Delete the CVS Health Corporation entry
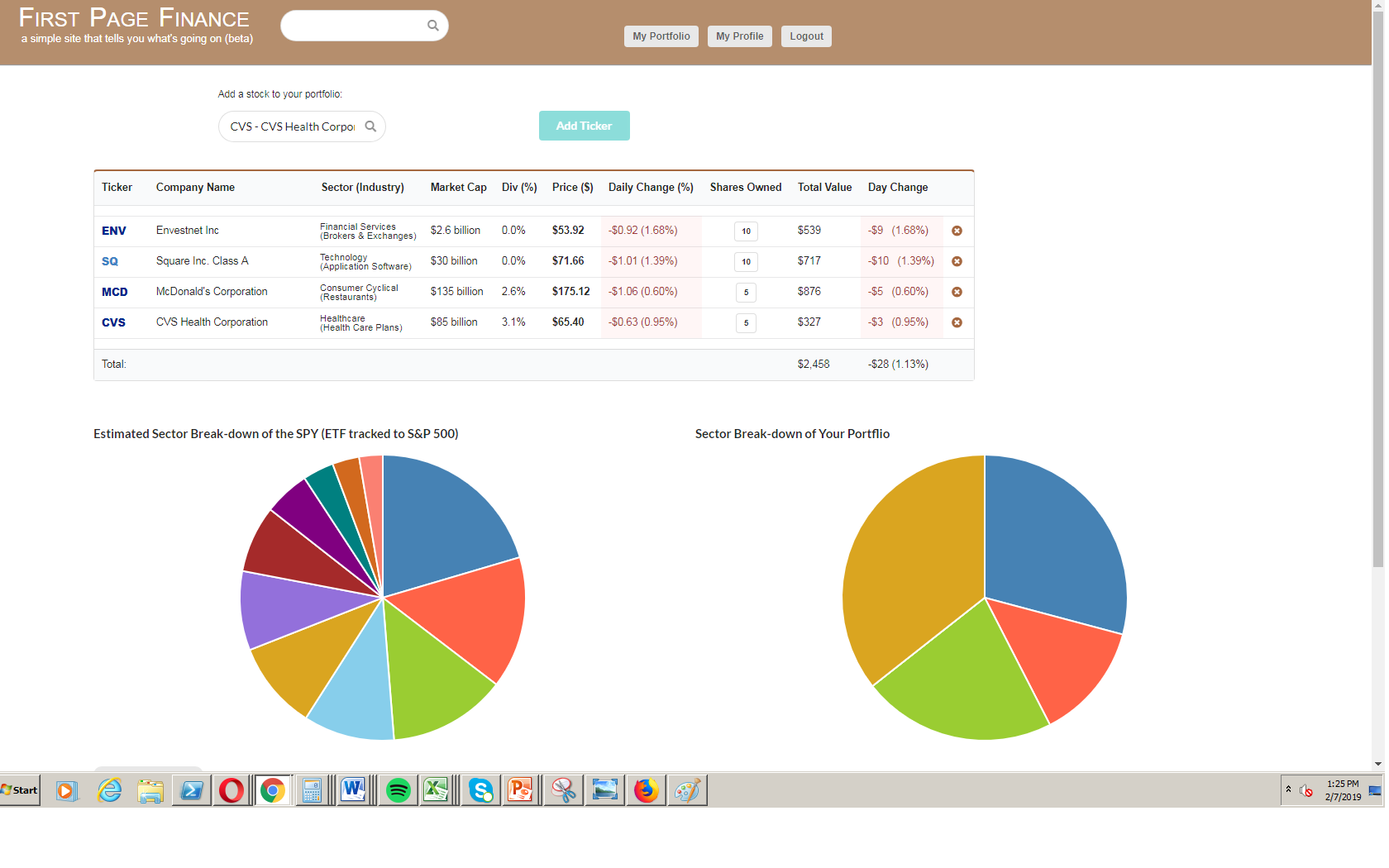 pyautogui.click(x=957, y=322)
